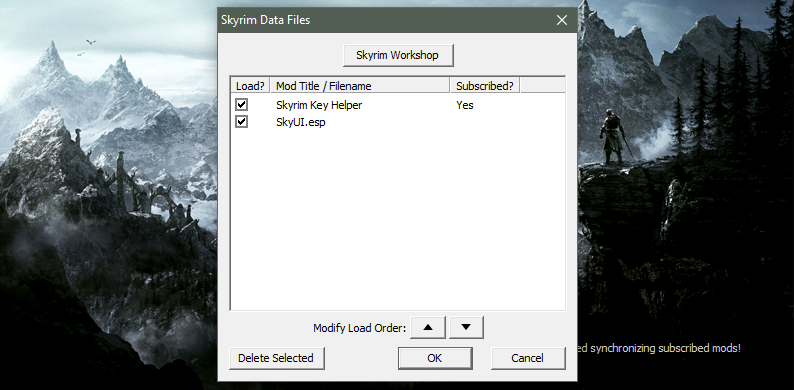This screenshot has height=390, width=795.
Task: Sort by the Load? column header
Action: tap(250, 86)
